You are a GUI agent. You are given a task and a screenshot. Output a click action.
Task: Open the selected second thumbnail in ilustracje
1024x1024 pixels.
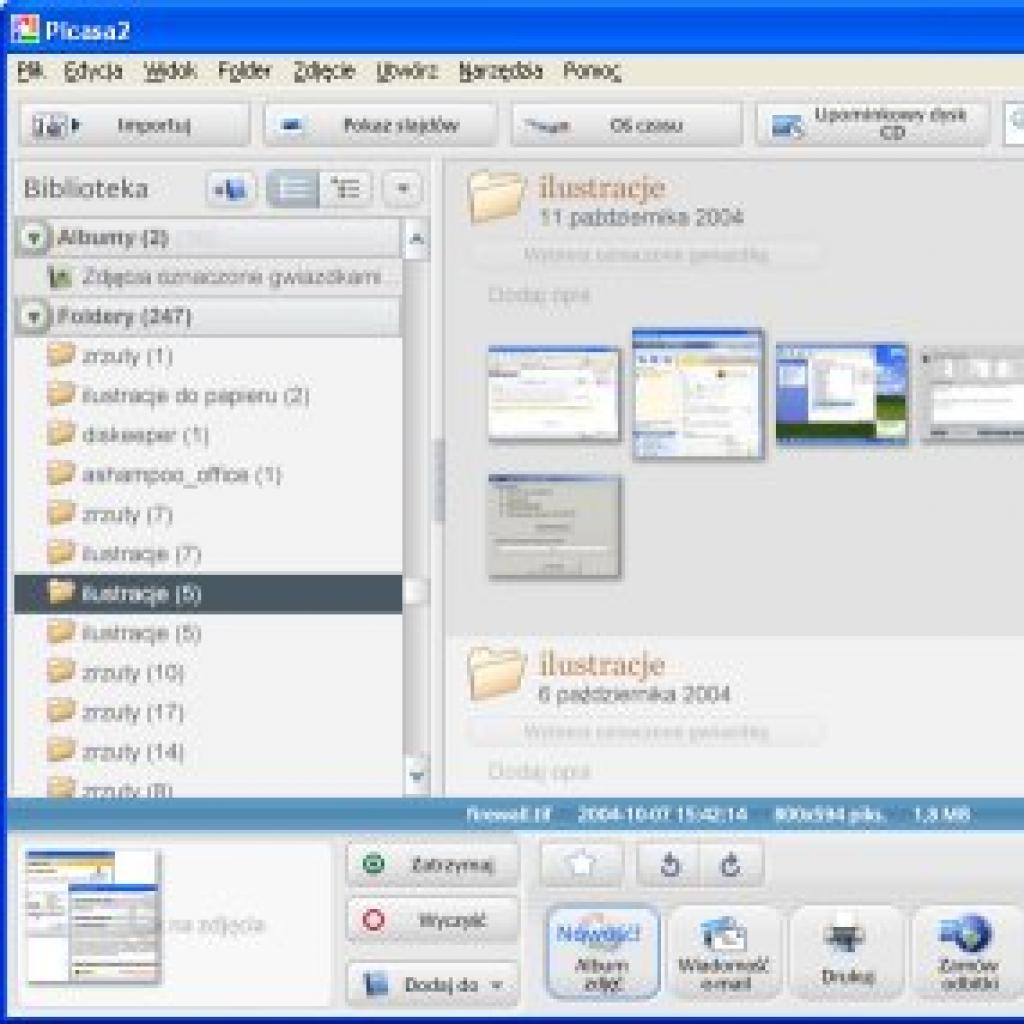point(697,394)
